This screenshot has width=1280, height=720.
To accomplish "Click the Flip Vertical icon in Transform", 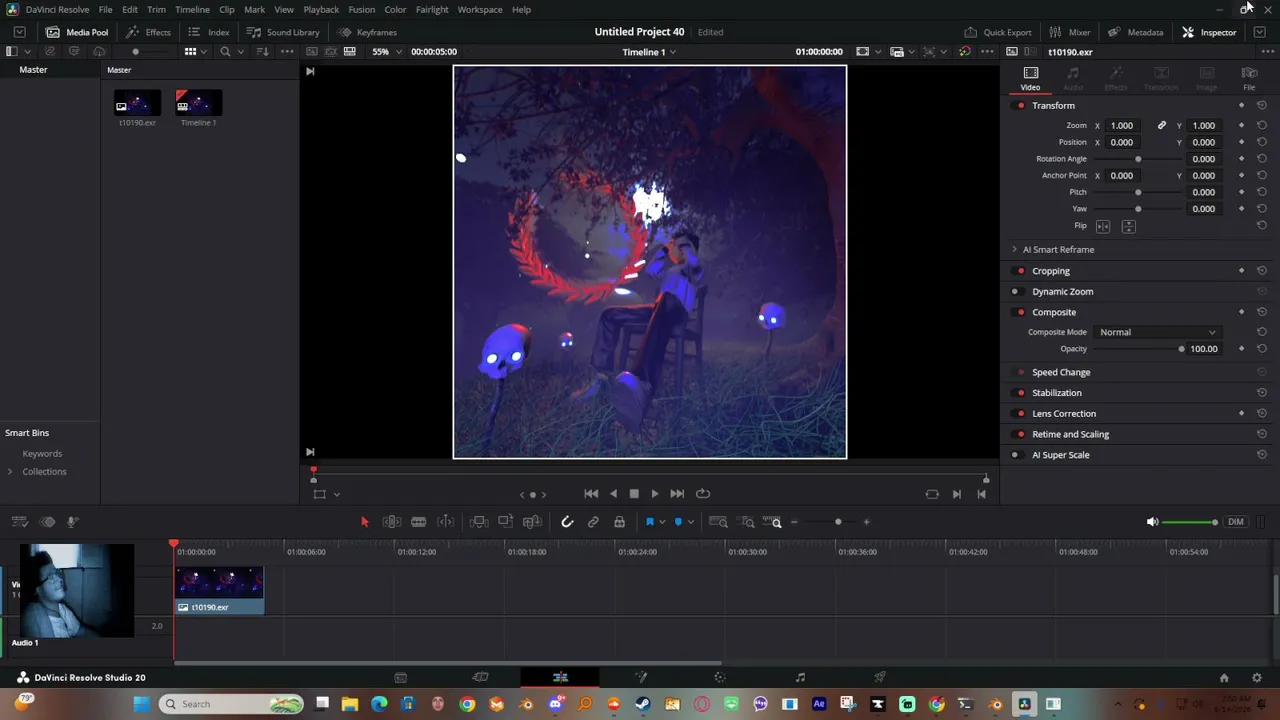I will pyautogui.click(x=1128, y=226).
